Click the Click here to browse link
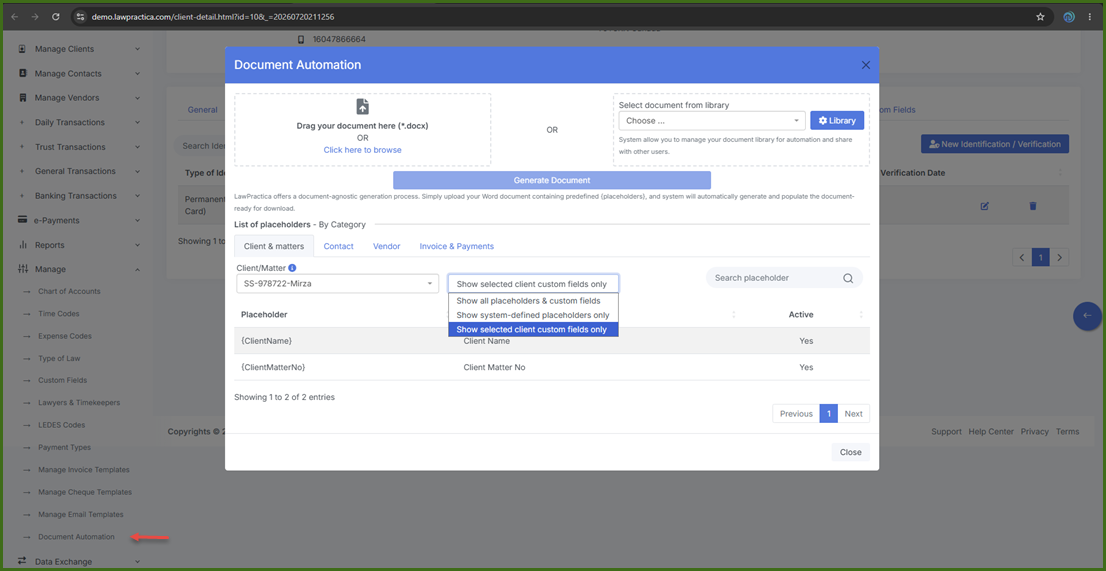1106x571 pixels. pyautogui.click(x=363, y=150)
